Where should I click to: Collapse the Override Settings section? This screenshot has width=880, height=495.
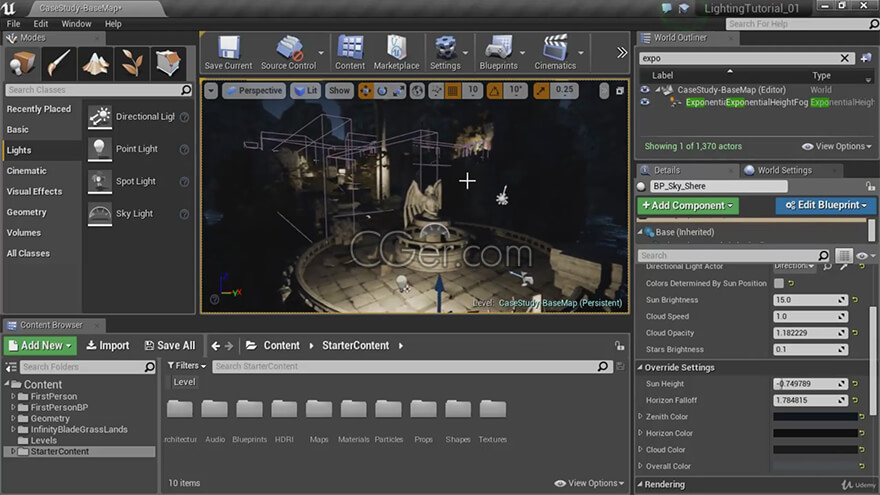(640, 368)
